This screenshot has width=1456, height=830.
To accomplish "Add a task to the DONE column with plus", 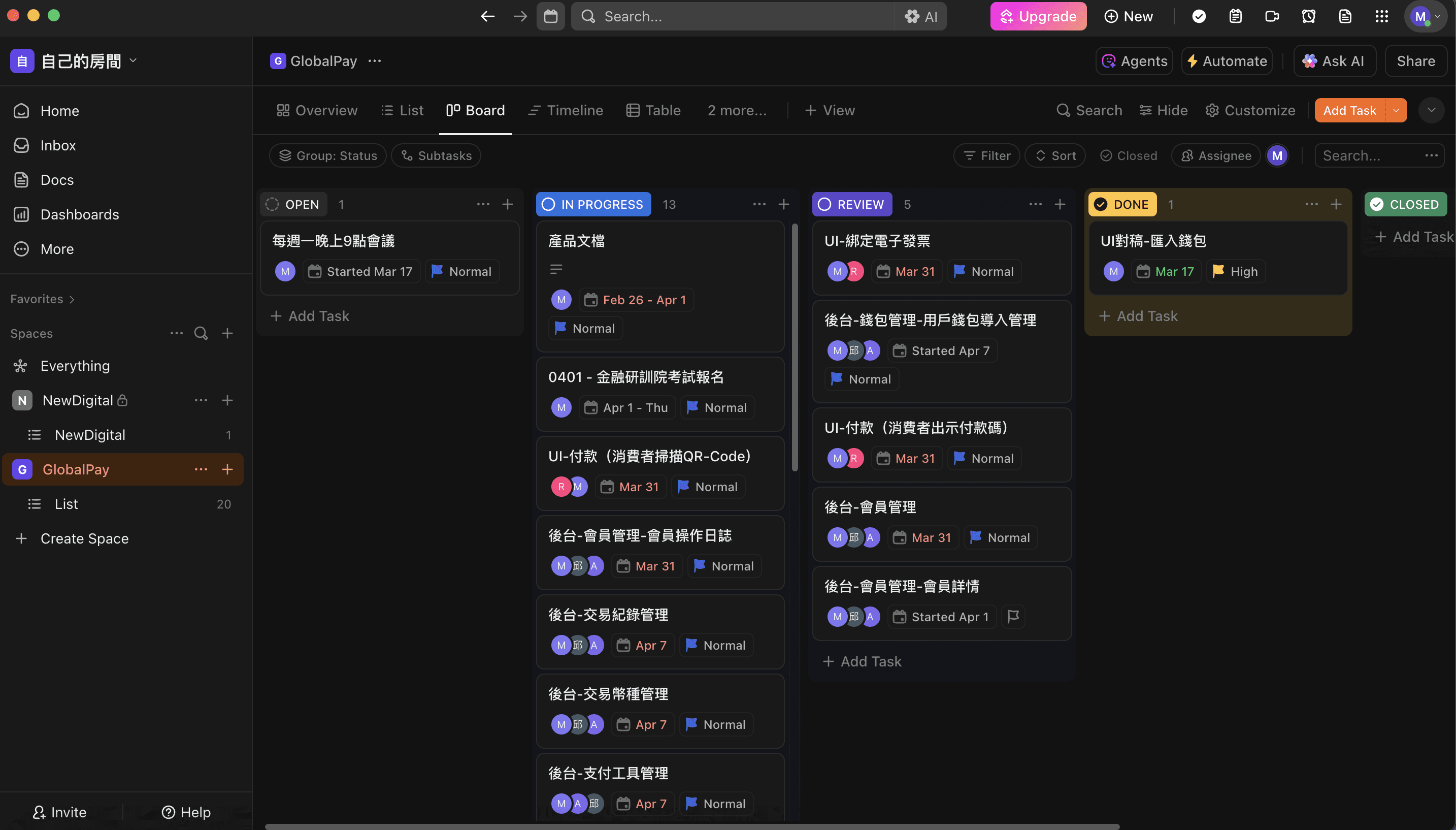I will click(1336, 204).
